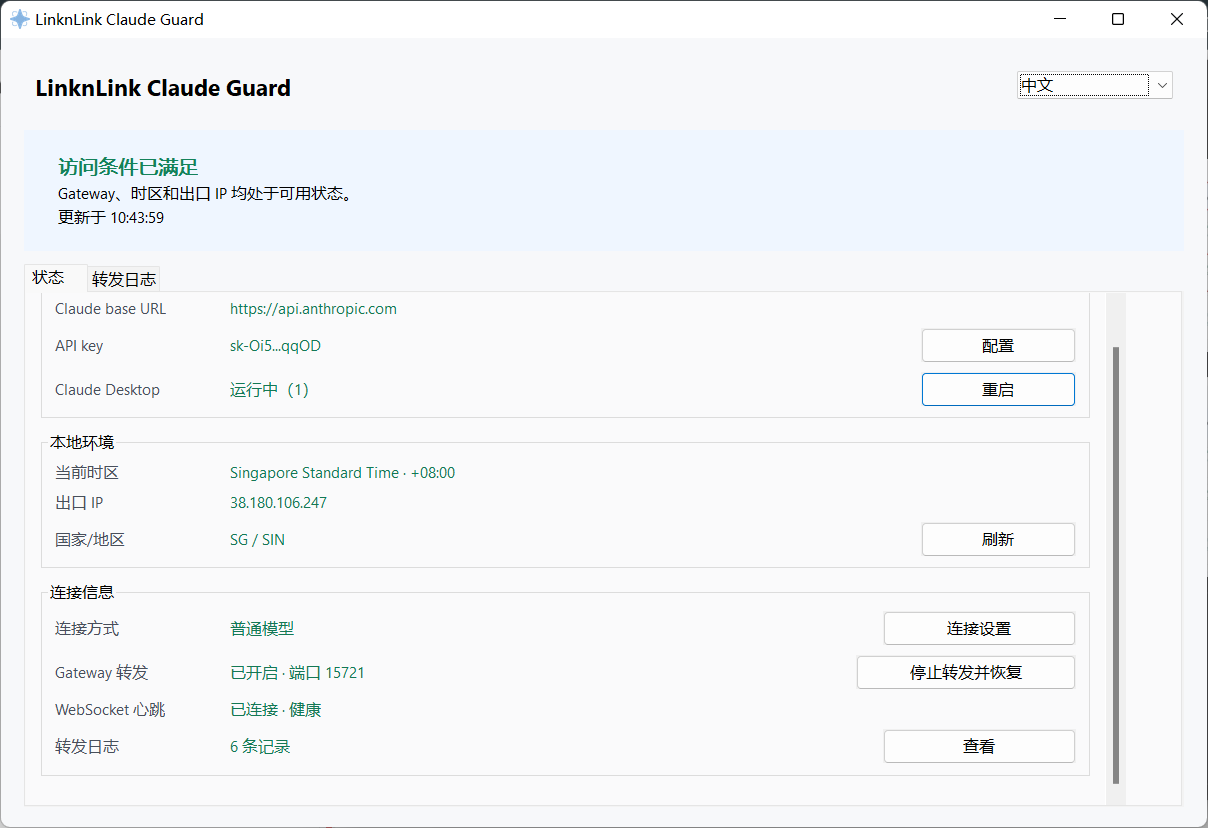Screen dimensions: 1208x828
Task: Click the API key value sk-Oi5...qqOD
Action: tap(275, 346)
